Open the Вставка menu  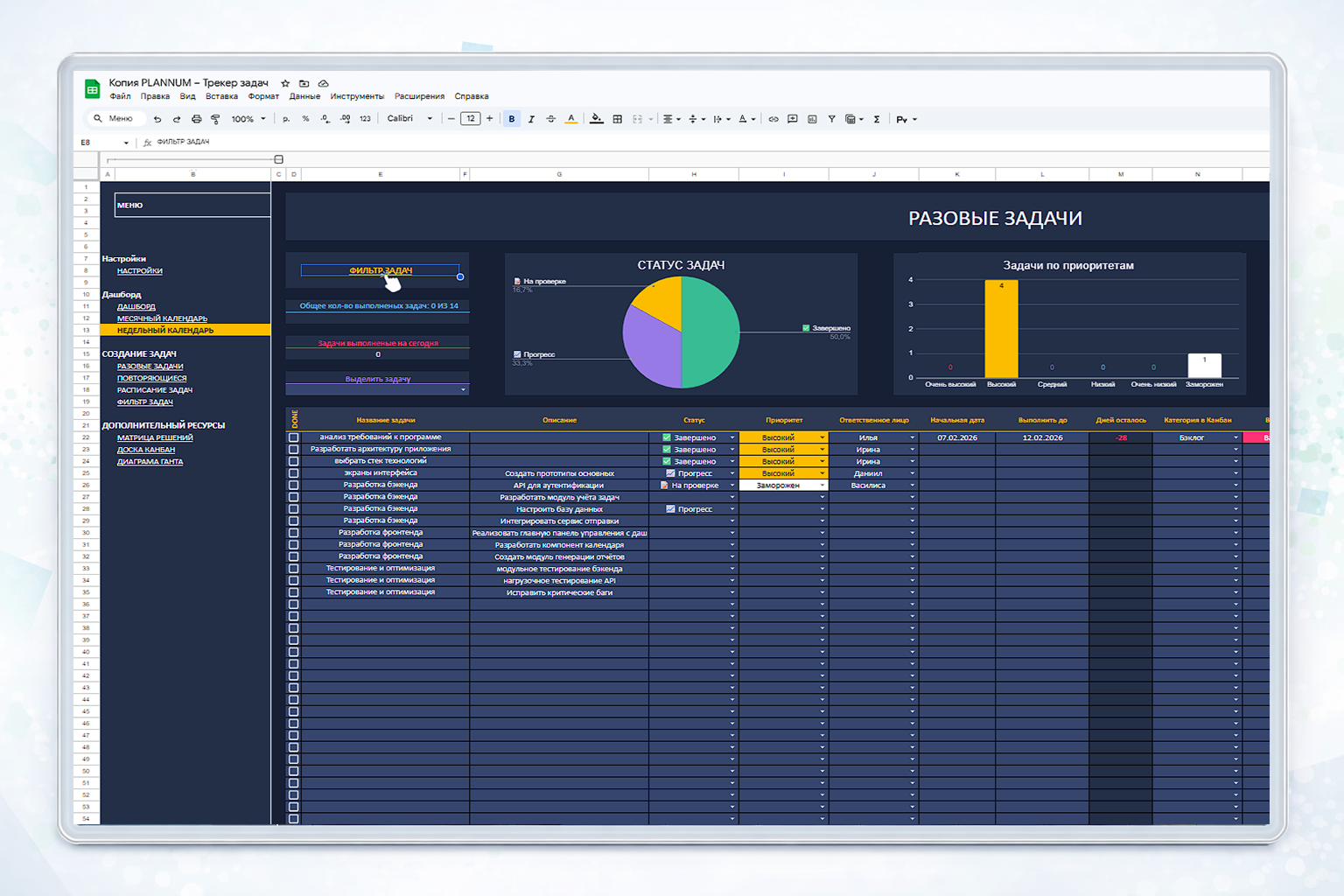pyautogui.click(x=221, y=96)
